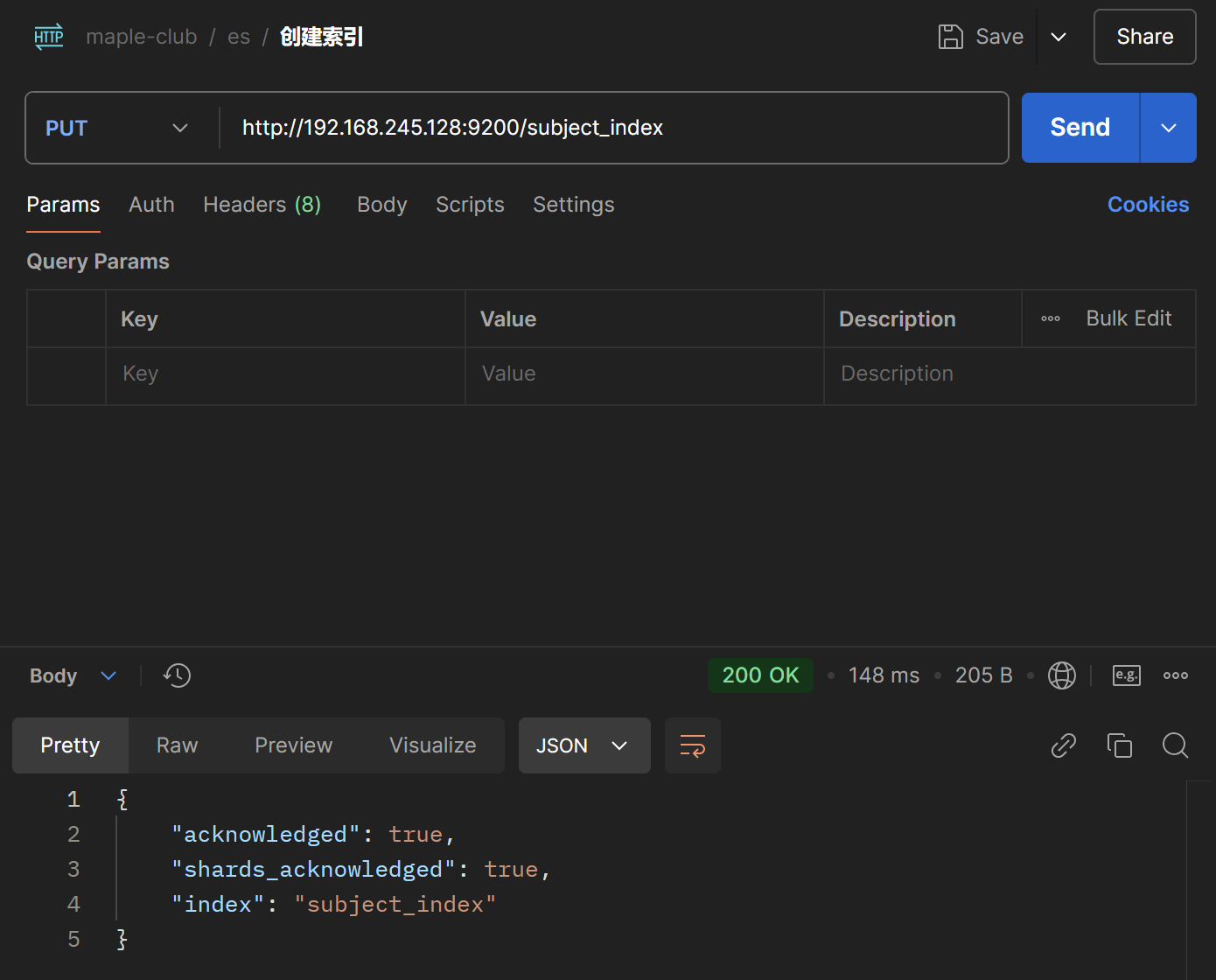Click line number 5 in response
Viewport: 1216px width, 980px height.
pyautogui.click(x=73, y=940)
